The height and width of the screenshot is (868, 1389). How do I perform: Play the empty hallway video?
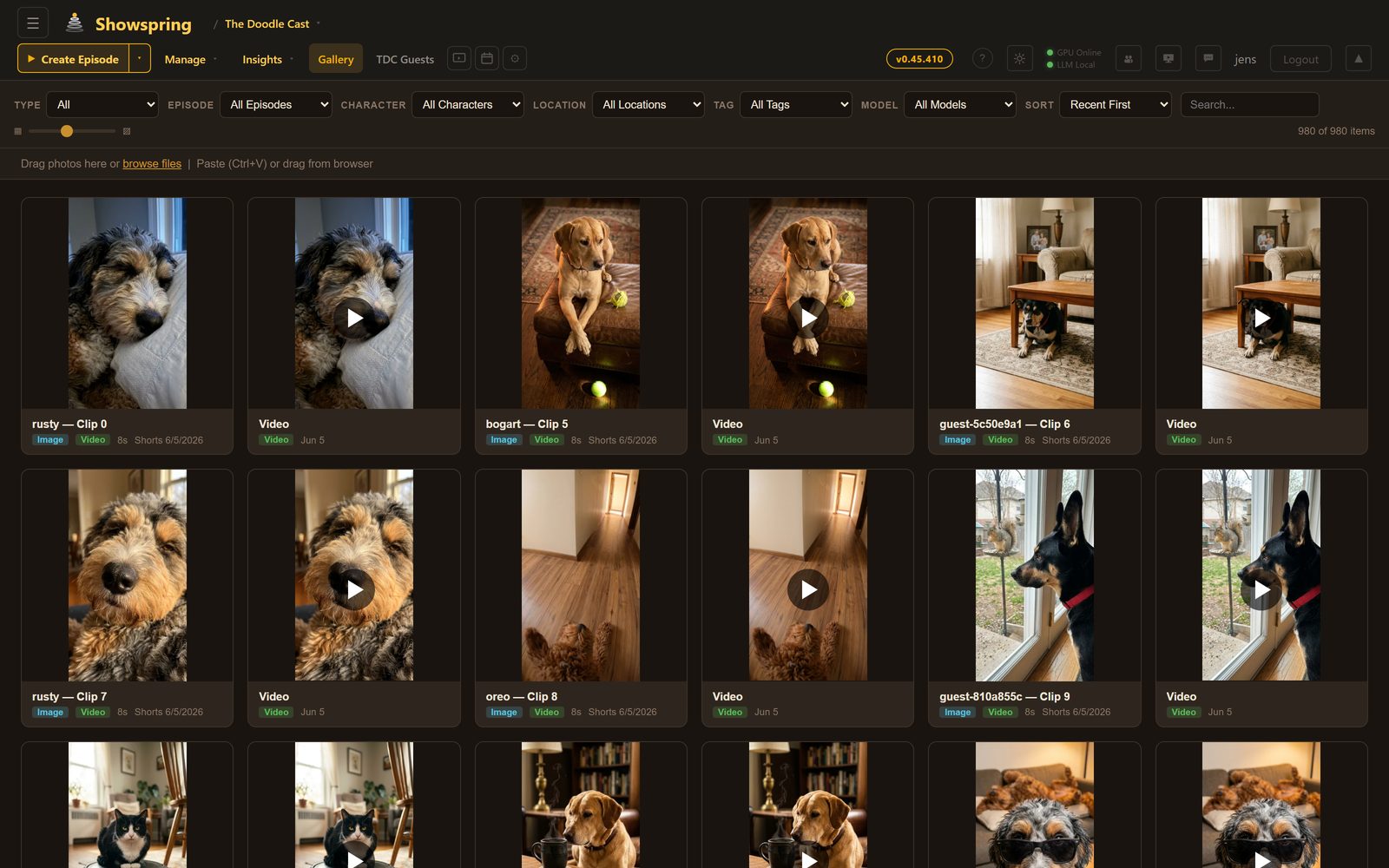(808, 590)
